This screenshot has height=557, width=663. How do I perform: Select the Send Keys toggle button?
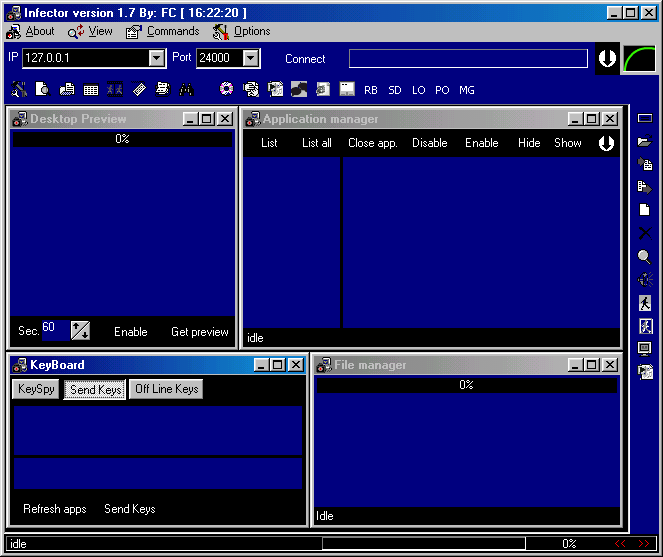click(96, 389)
